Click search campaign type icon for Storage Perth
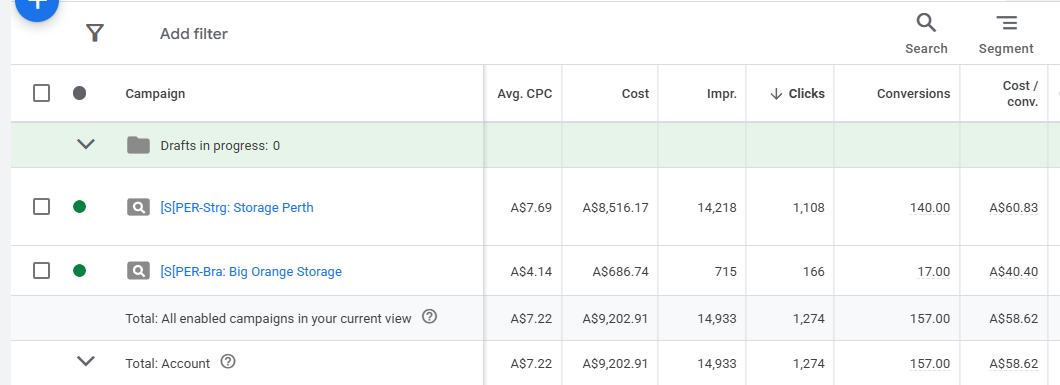1060x385 pixels. (x=138, y=207)
